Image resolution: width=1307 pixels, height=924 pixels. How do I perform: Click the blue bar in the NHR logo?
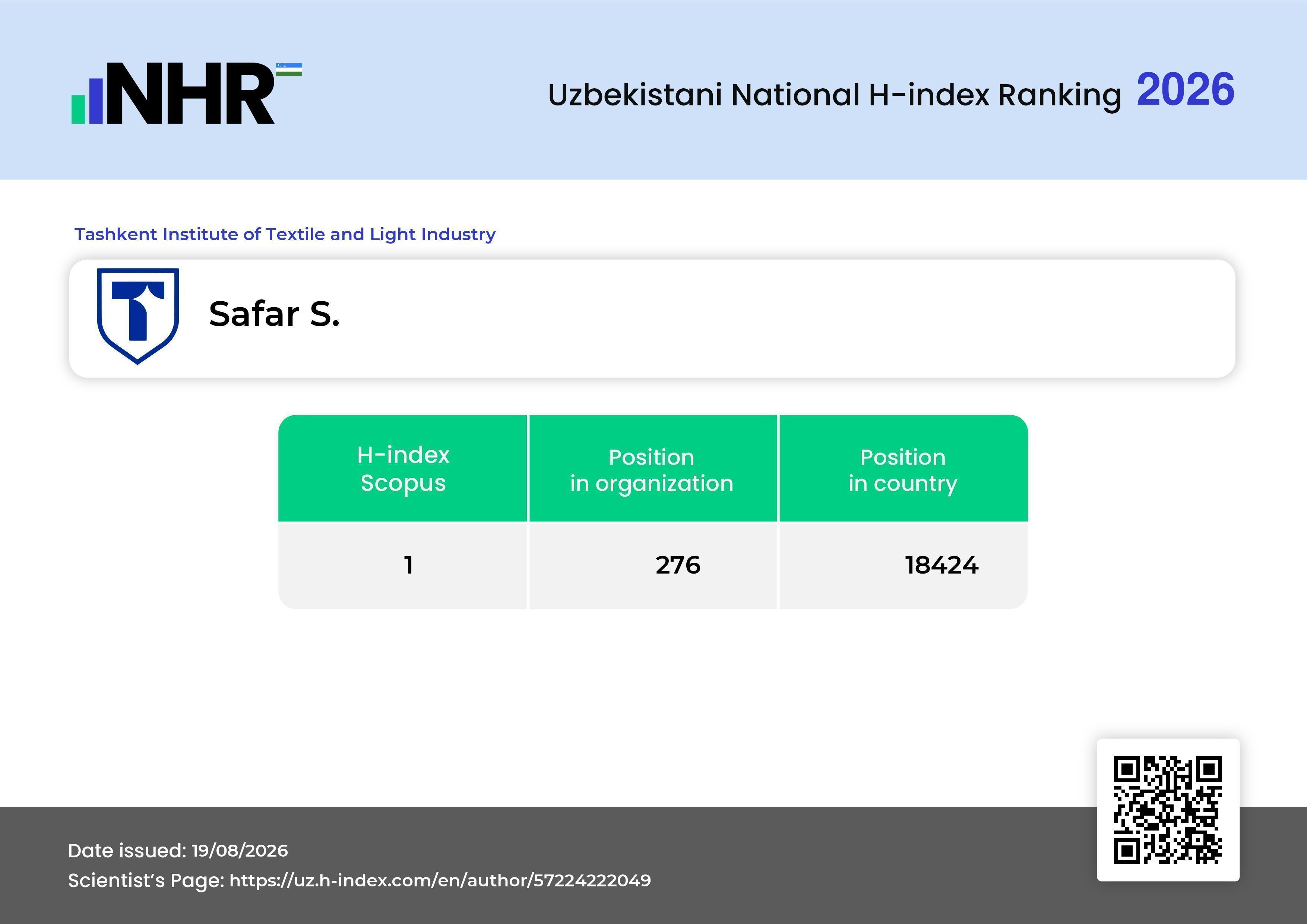96,101
